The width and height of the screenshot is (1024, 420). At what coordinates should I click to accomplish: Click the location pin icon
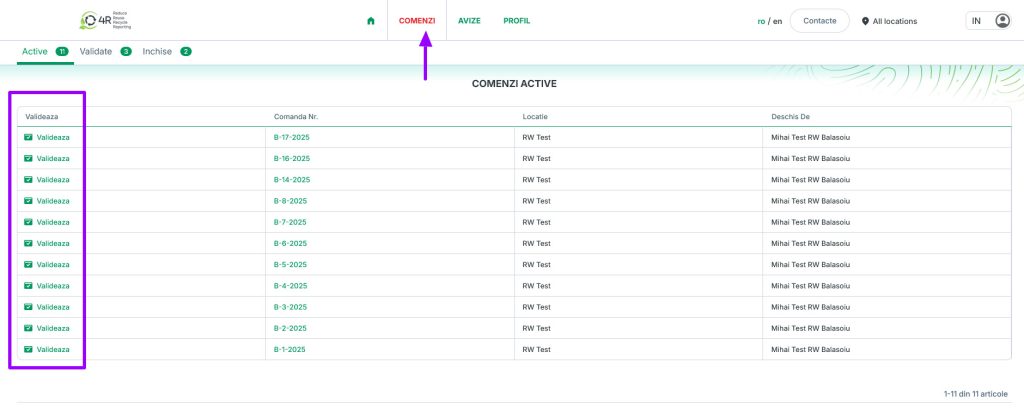click(x=865, y=21)
